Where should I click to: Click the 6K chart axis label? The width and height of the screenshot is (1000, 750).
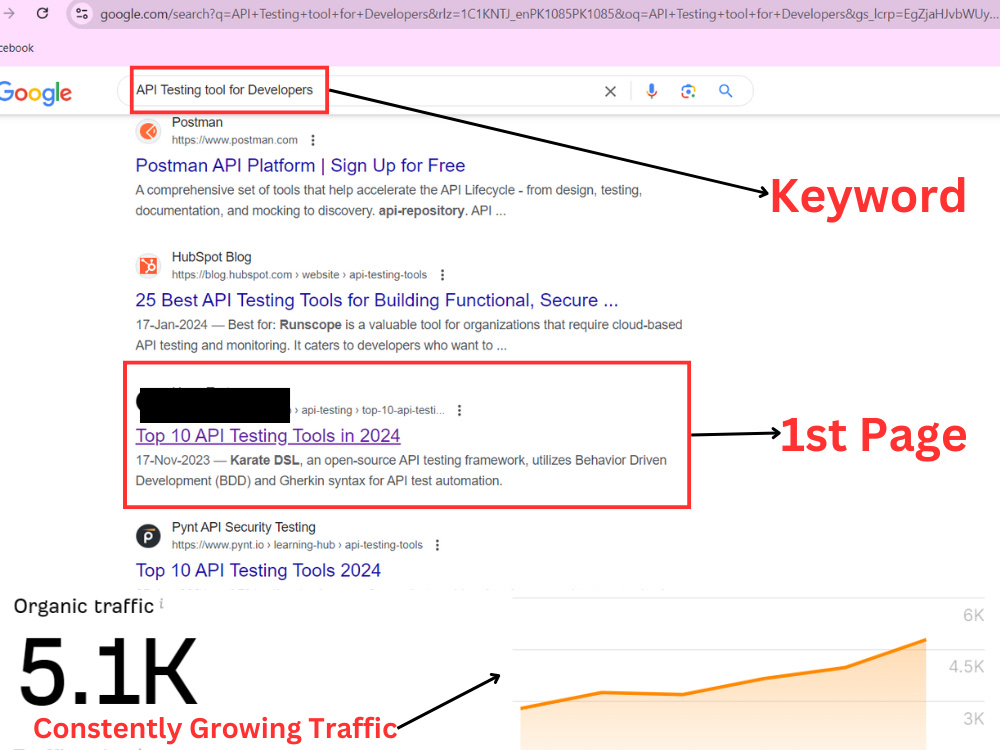coord(973,615)
